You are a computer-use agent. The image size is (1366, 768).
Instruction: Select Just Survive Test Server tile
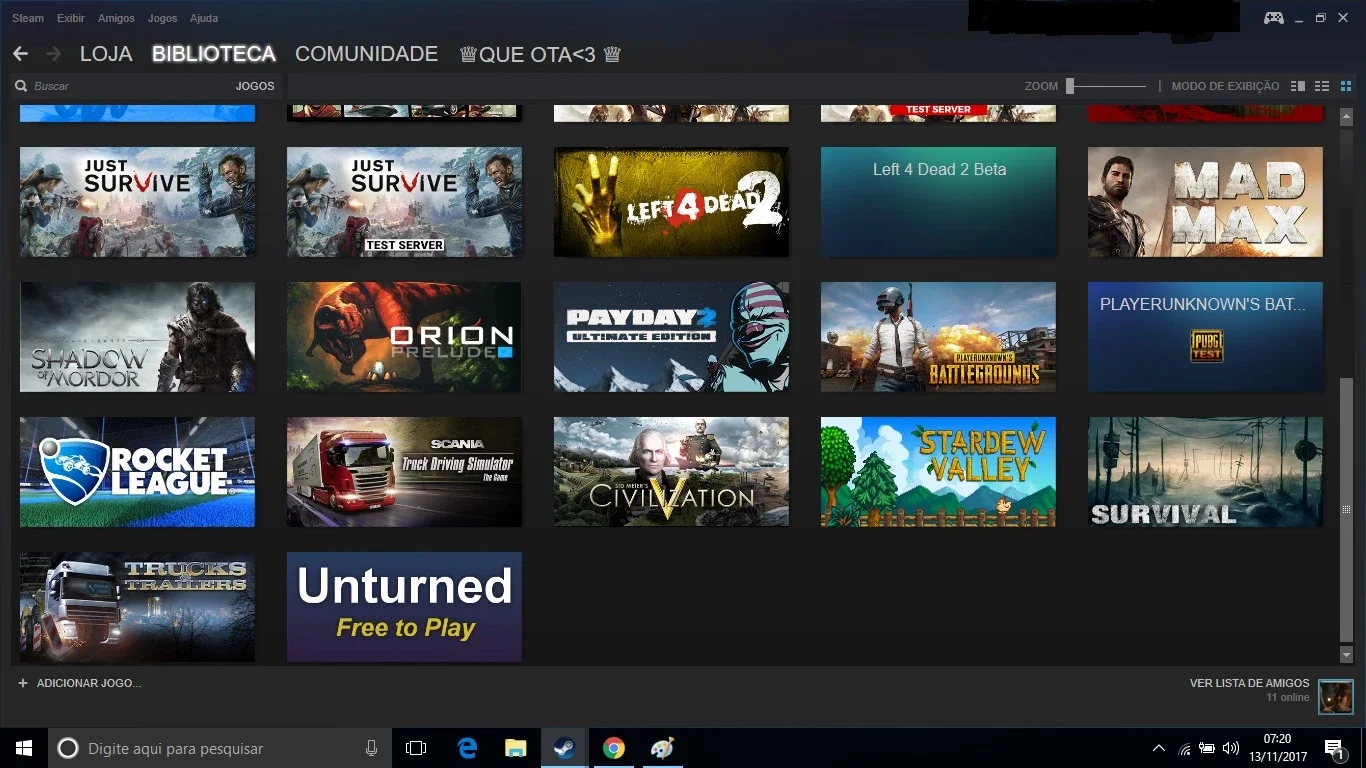(x=404, y=202)
